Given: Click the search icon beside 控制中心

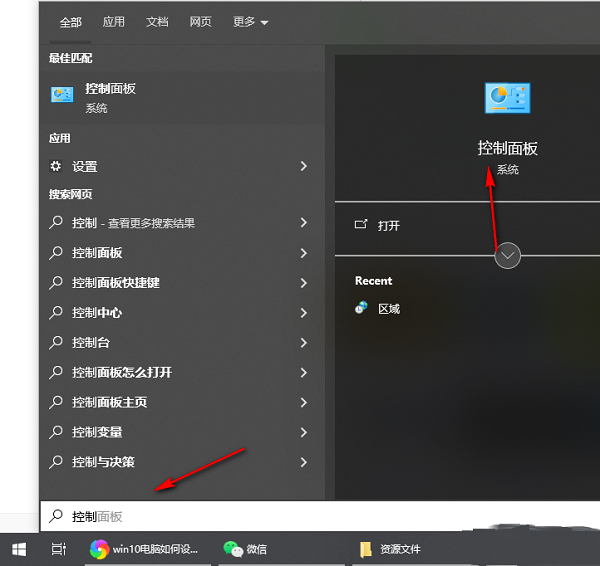Looking at the screenshot, I should tap(56, 313).
